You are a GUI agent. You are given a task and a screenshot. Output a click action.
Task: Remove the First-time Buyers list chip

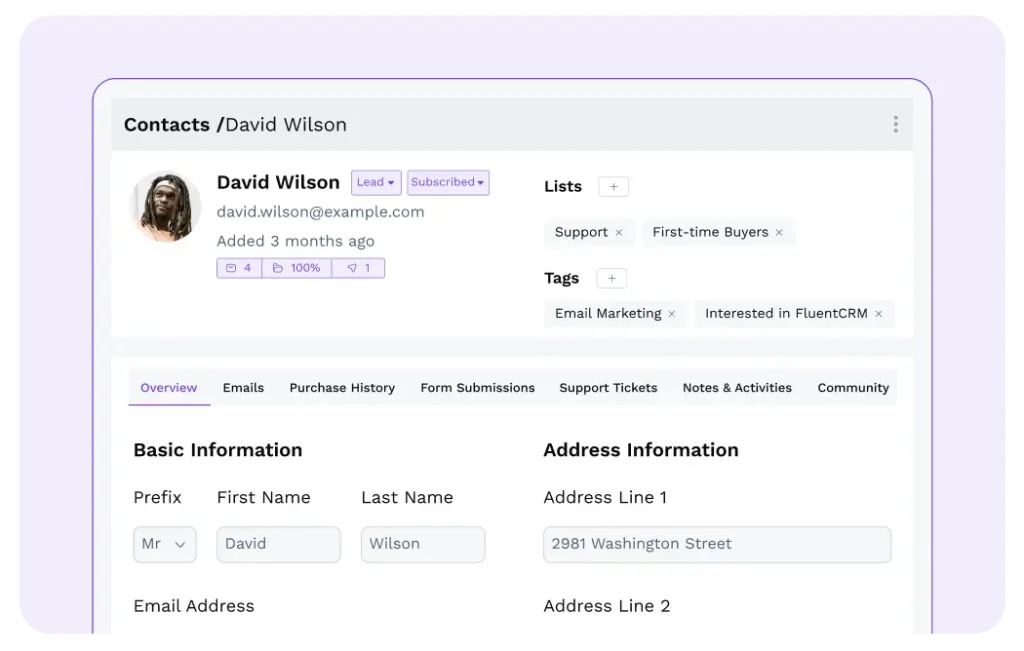click(779, 232)
